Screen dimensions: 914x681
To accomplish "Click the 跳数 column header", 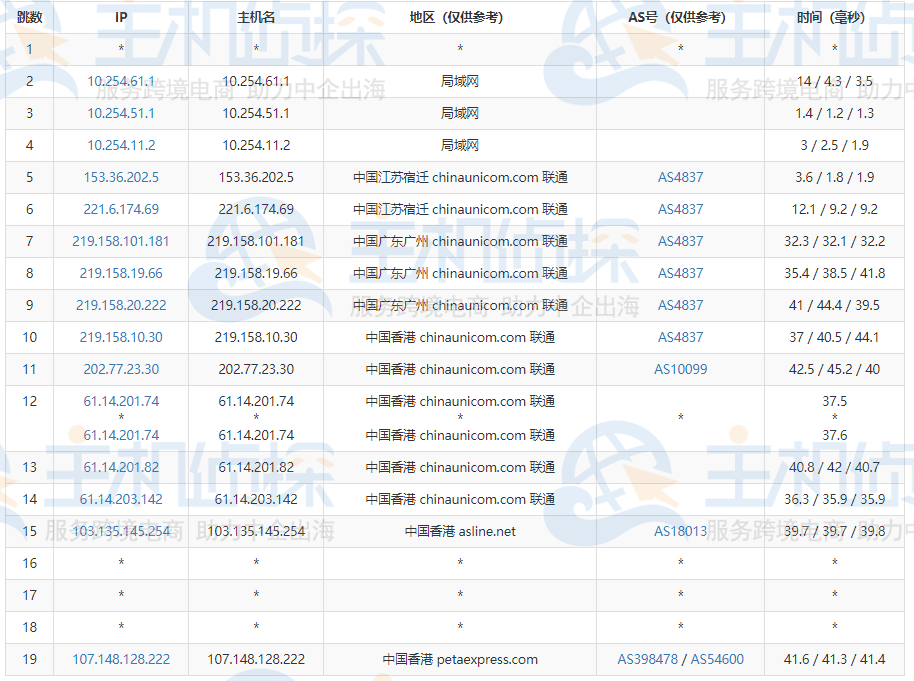I will tap(27, 16).
